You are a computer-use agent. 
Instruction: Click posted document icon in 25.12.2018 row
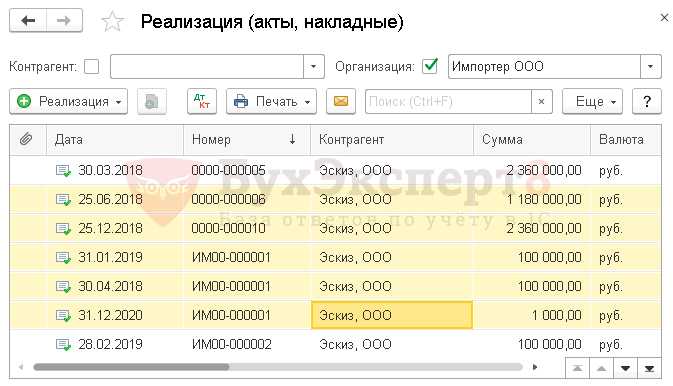coord(64,229)
